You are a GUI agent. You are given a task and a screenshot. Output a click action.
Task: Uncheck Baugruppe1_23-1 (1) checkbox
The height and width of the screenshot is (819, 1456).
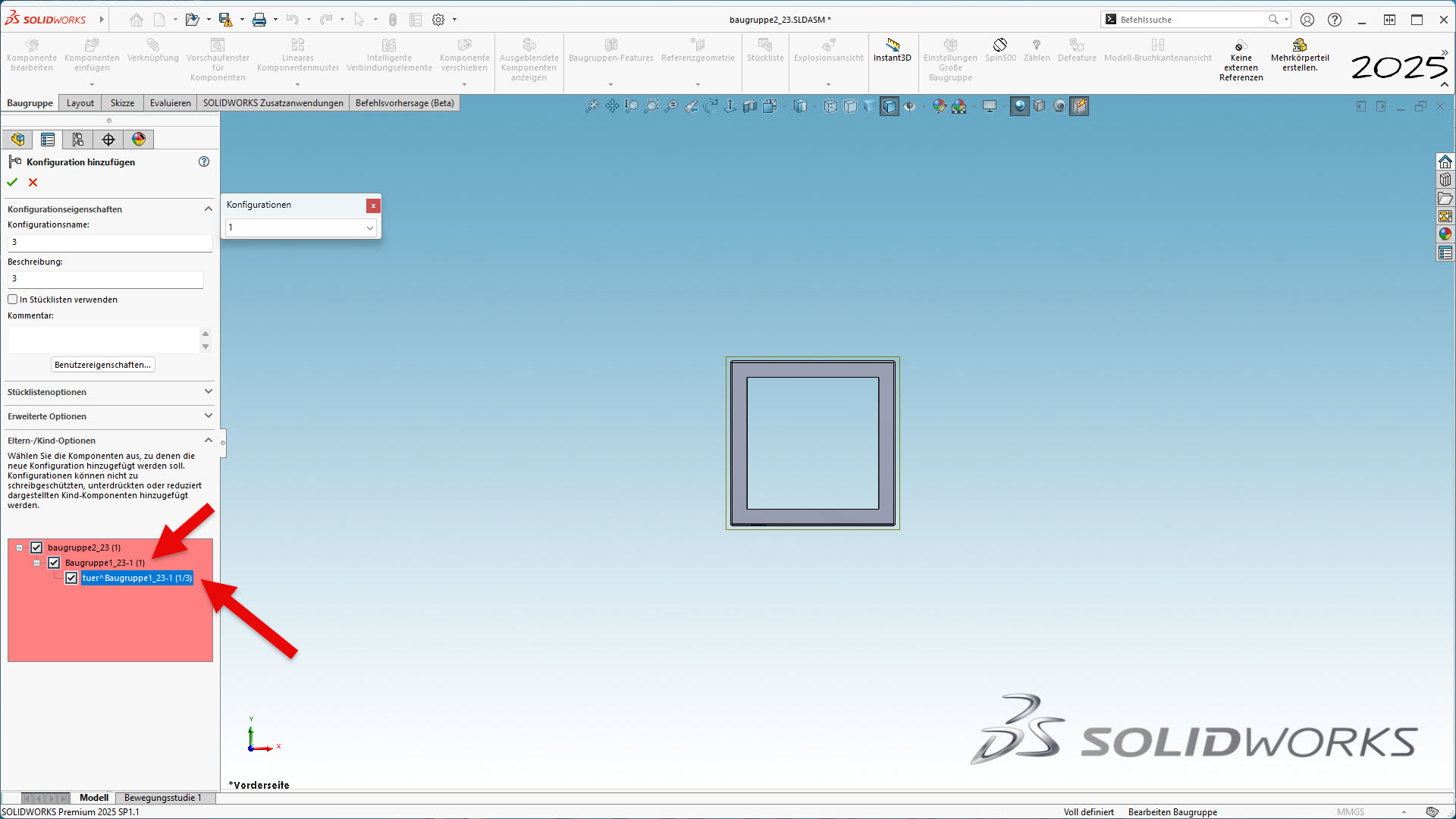point(54,563)
